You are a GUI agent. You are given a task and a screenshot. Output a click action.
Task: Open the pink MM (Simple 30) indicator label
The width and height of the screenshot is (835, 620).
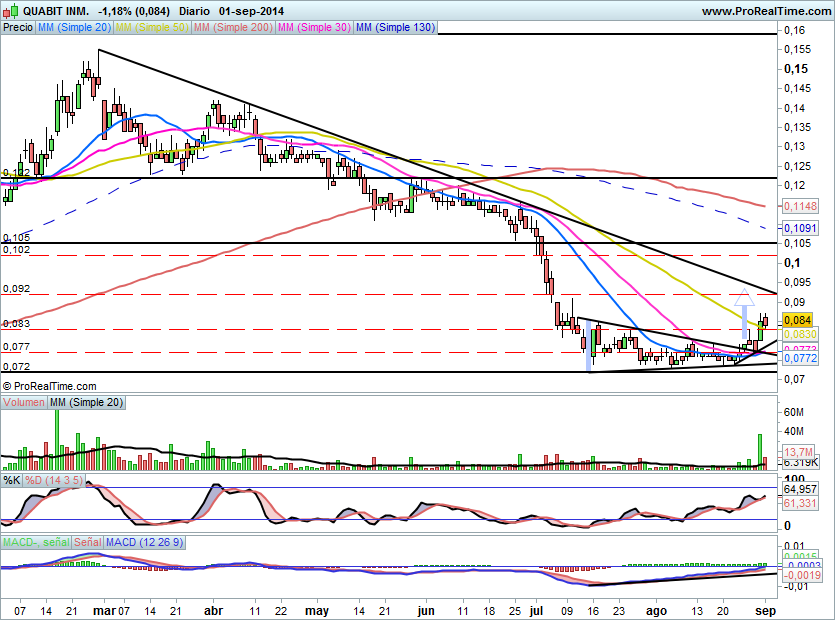314,28
